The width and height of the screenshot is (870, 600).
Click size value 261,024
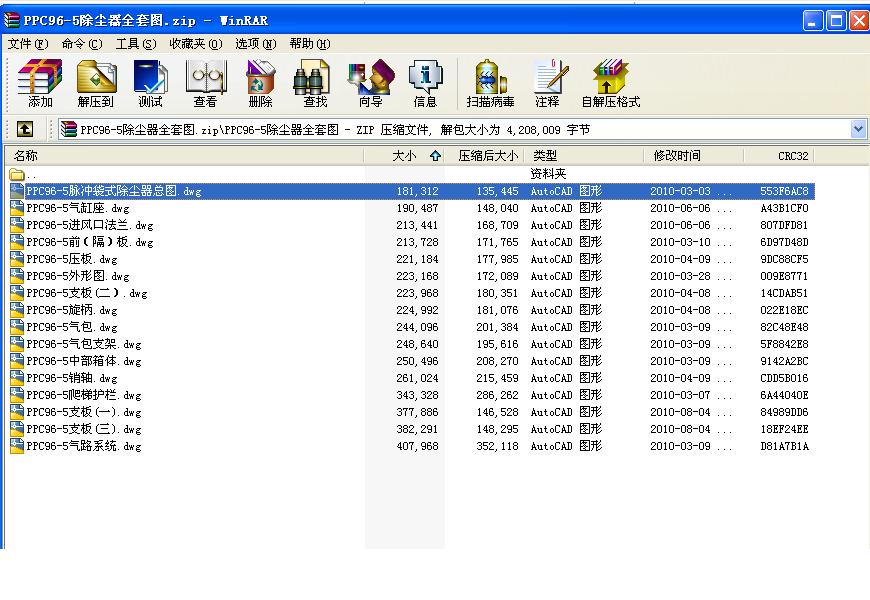pos(417,378)
